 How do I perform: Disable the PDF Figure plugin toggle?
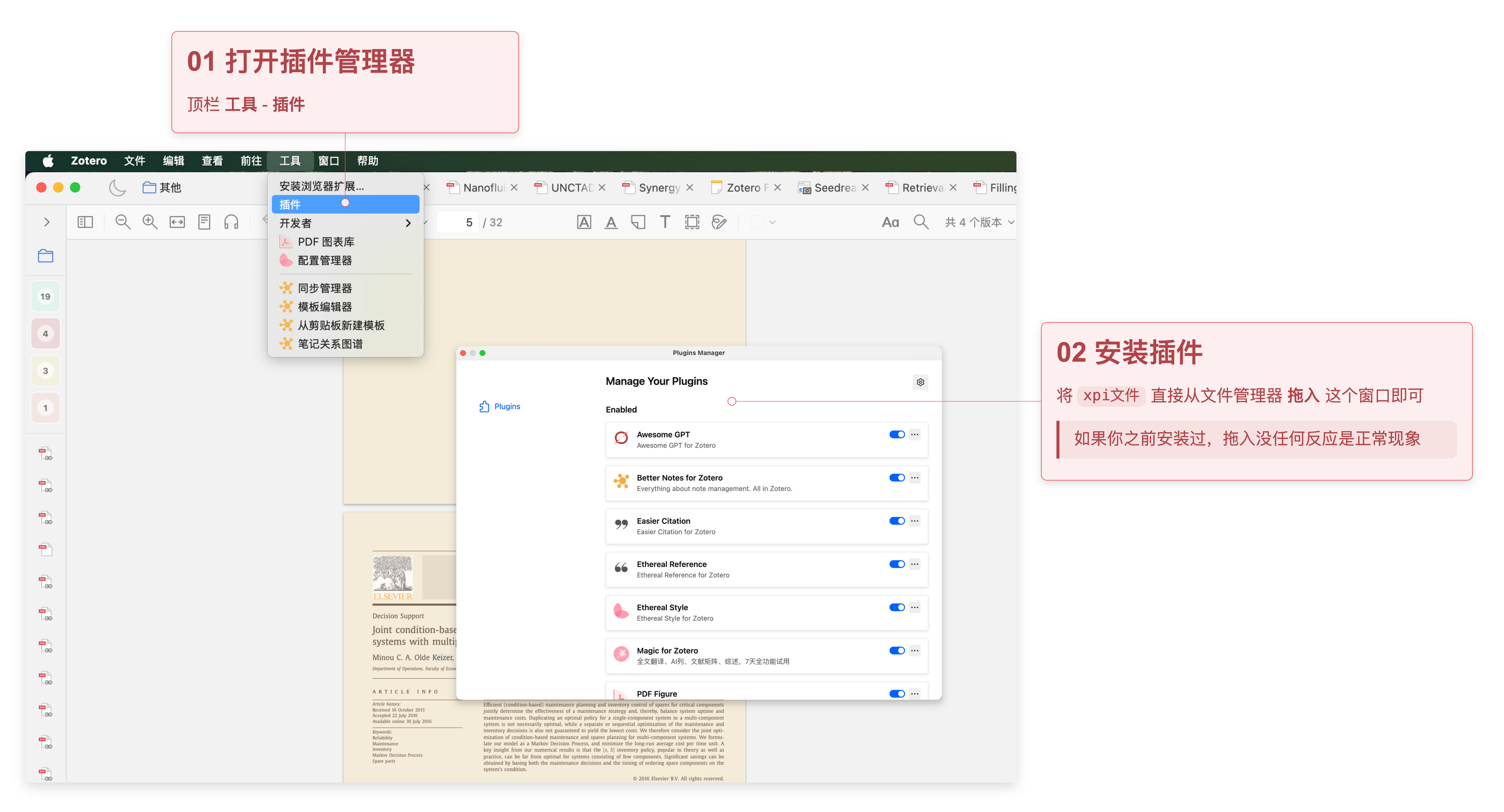click(x=897, y=693)
